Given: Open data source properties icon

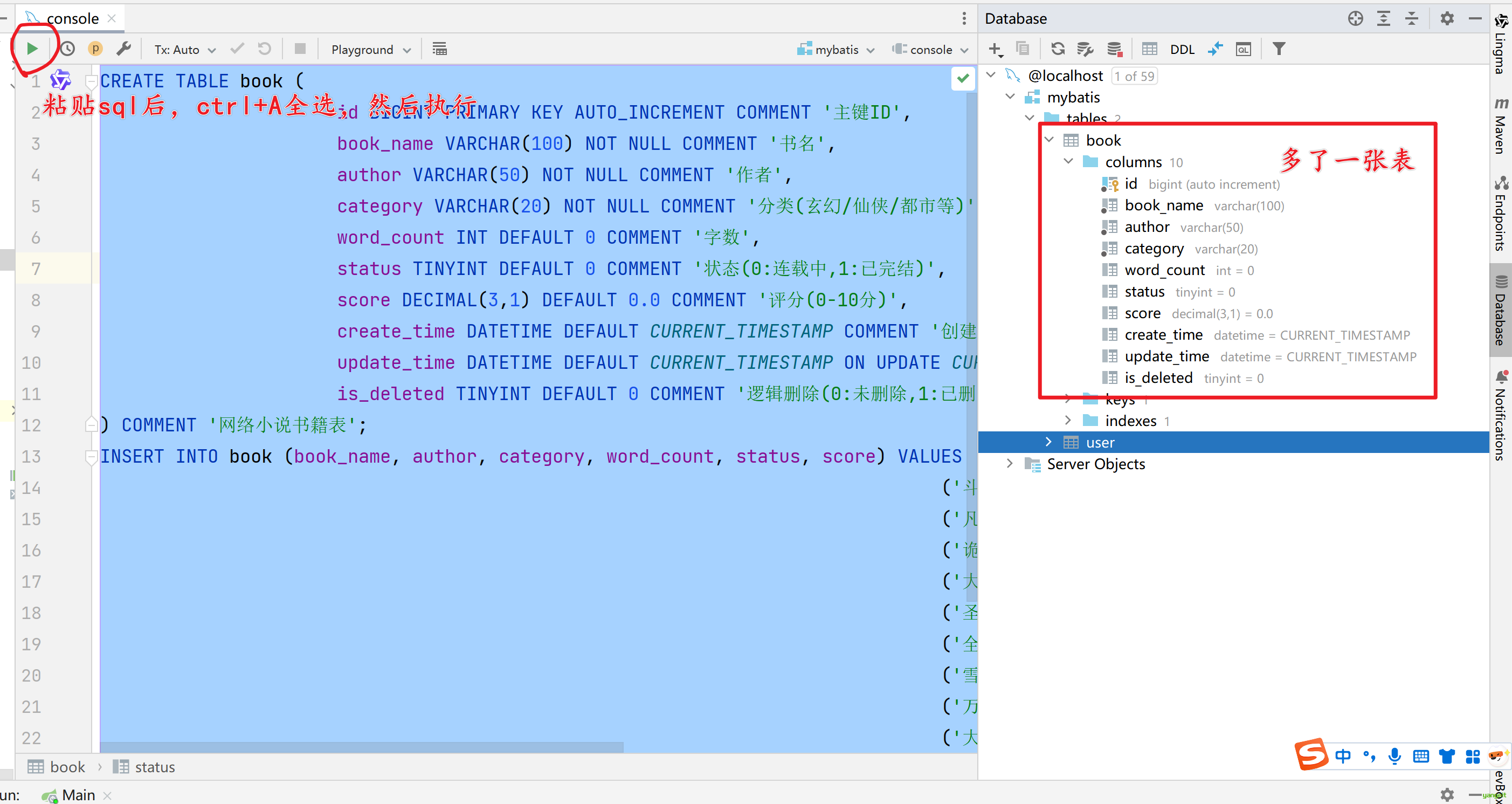Looking at the screenshot, I should coord(1085,49).
